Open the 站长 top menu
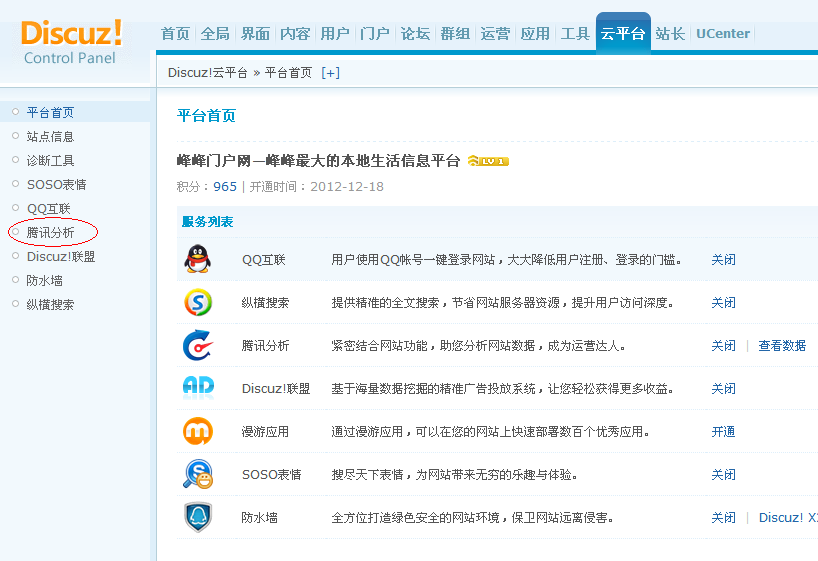Screen dimensions: 818x561 click(670, 34)
